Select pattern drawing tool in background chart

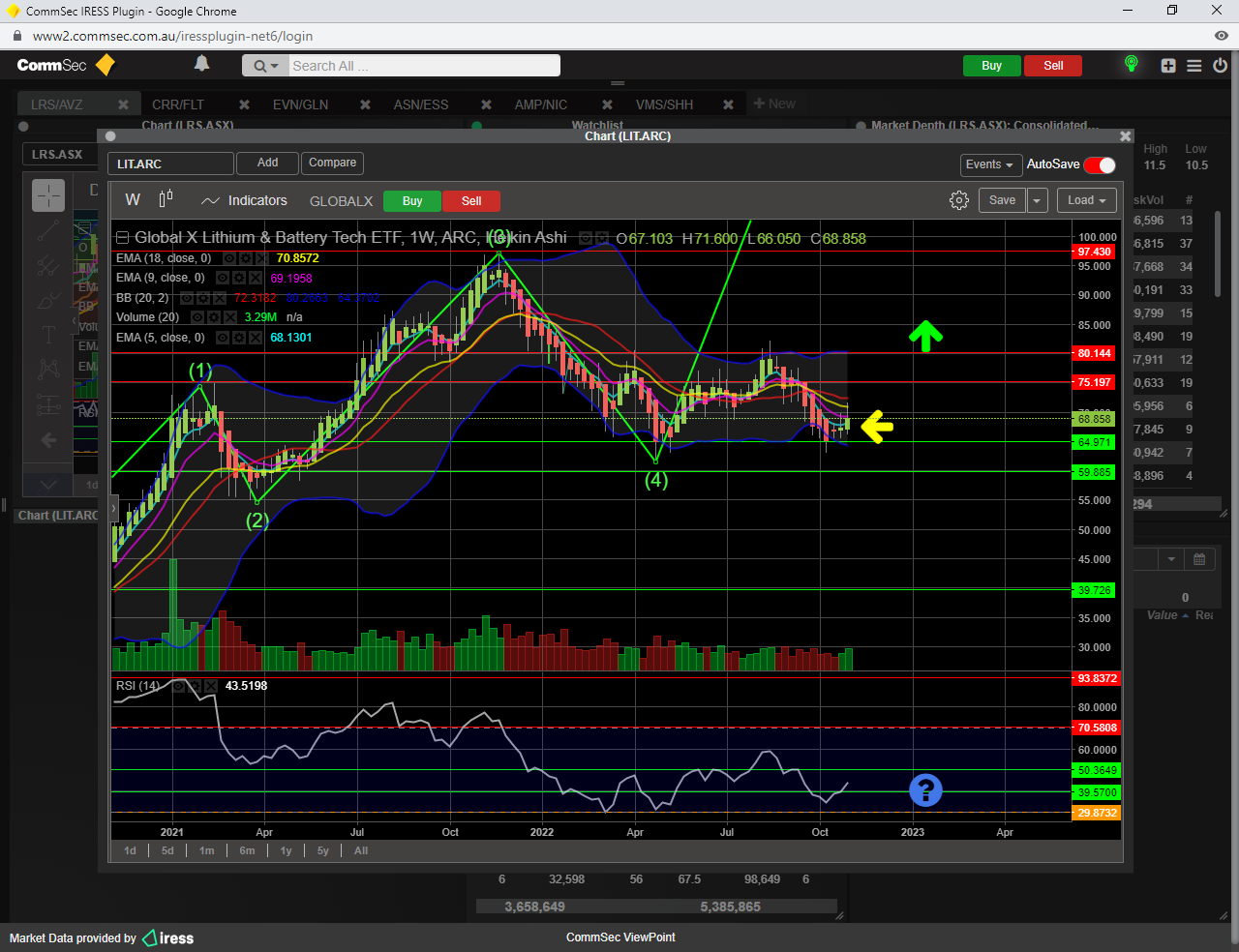(48, 370)
